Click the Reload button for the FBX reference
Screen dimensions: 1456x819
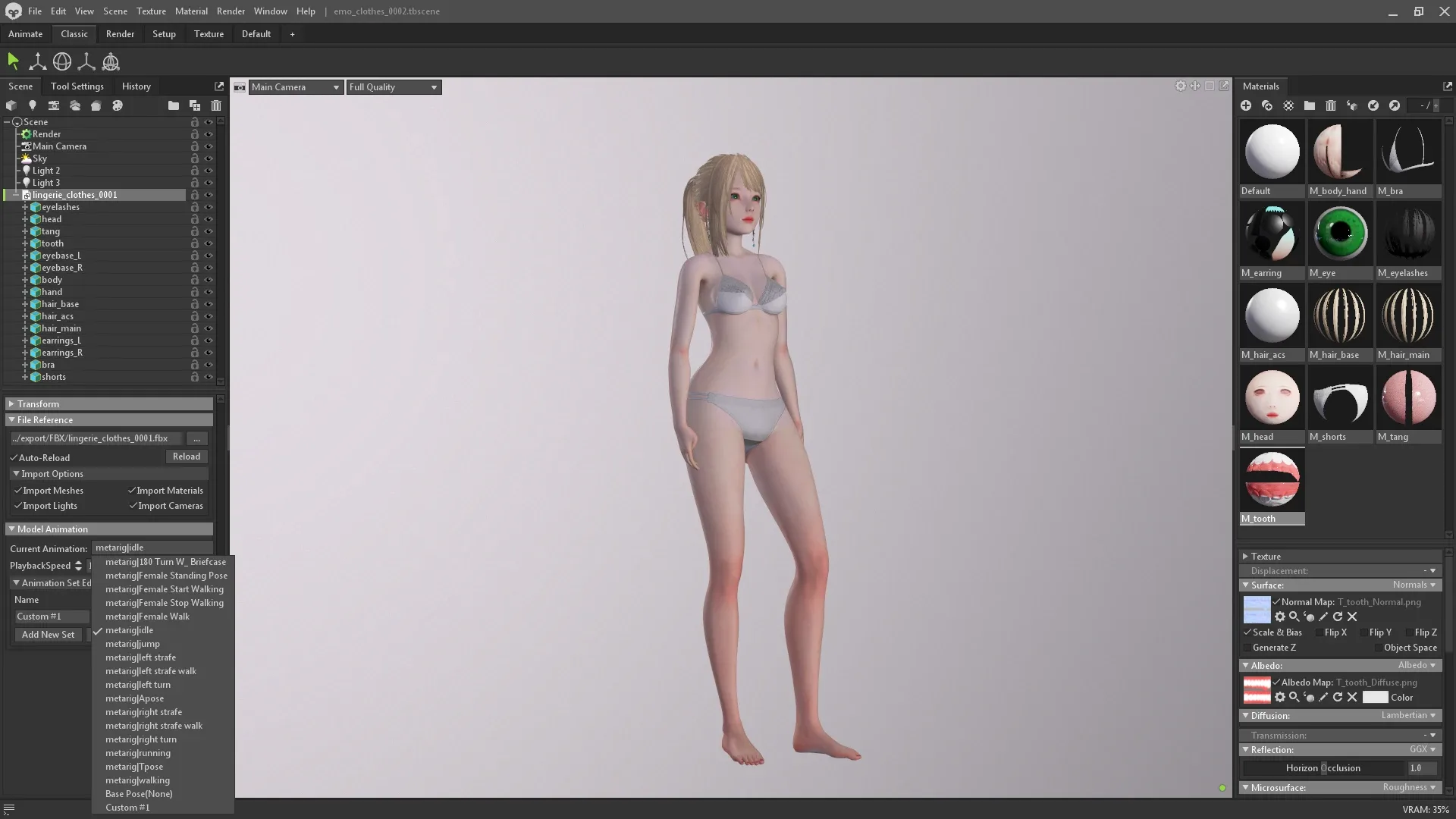coord(187,457)
